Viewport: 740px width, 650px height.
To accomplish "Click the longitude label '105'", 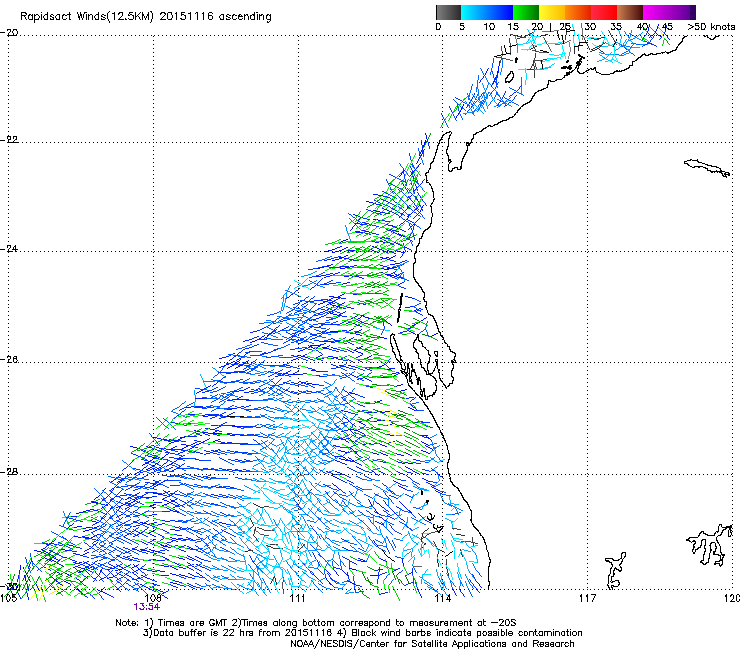I will click(x=8, y=598).
